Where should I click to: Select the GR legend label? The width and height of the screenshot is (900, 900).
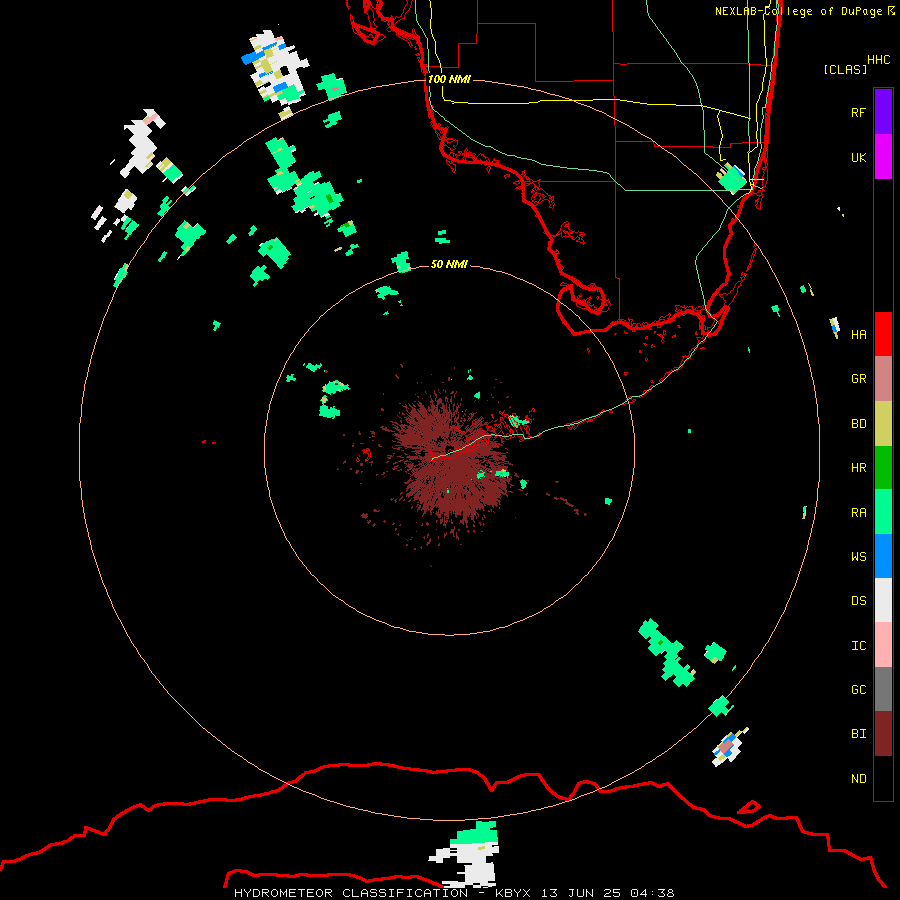coord(858,379)
